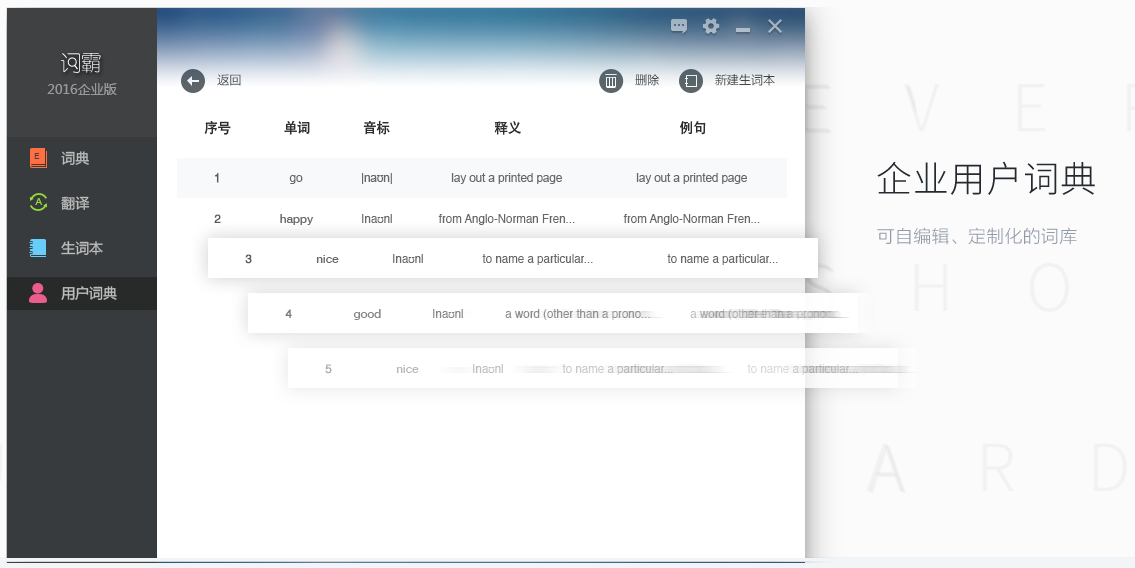Click the new wordbook icon

690,81
